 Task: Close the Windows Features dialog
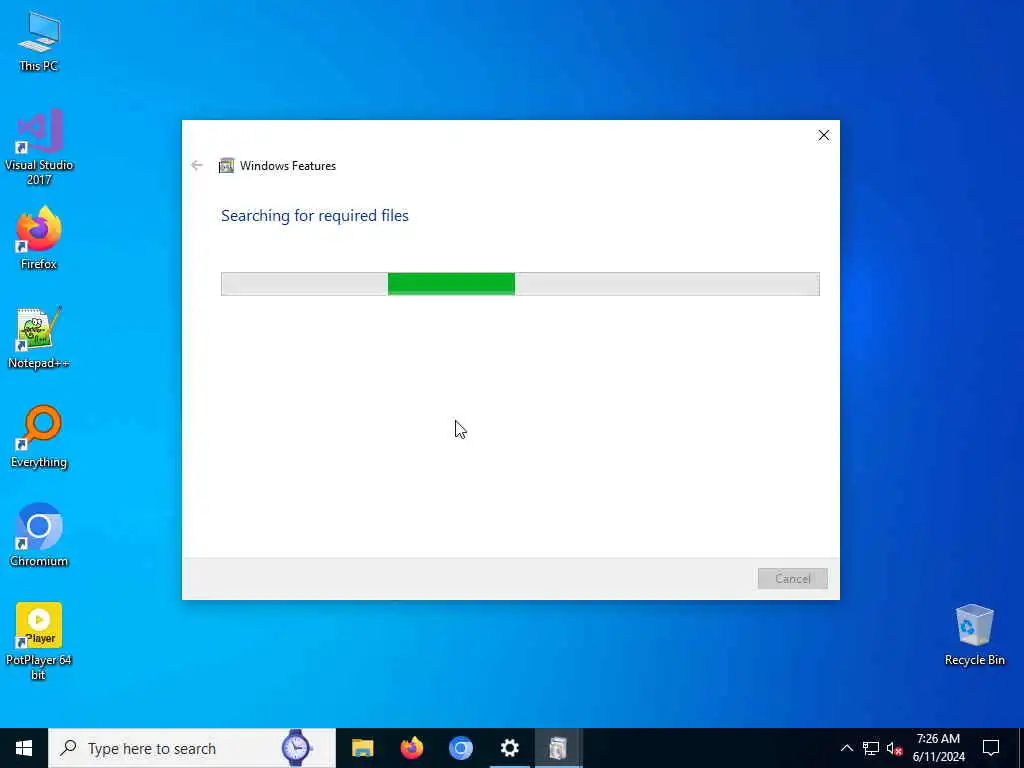click(x=824, y=135)
